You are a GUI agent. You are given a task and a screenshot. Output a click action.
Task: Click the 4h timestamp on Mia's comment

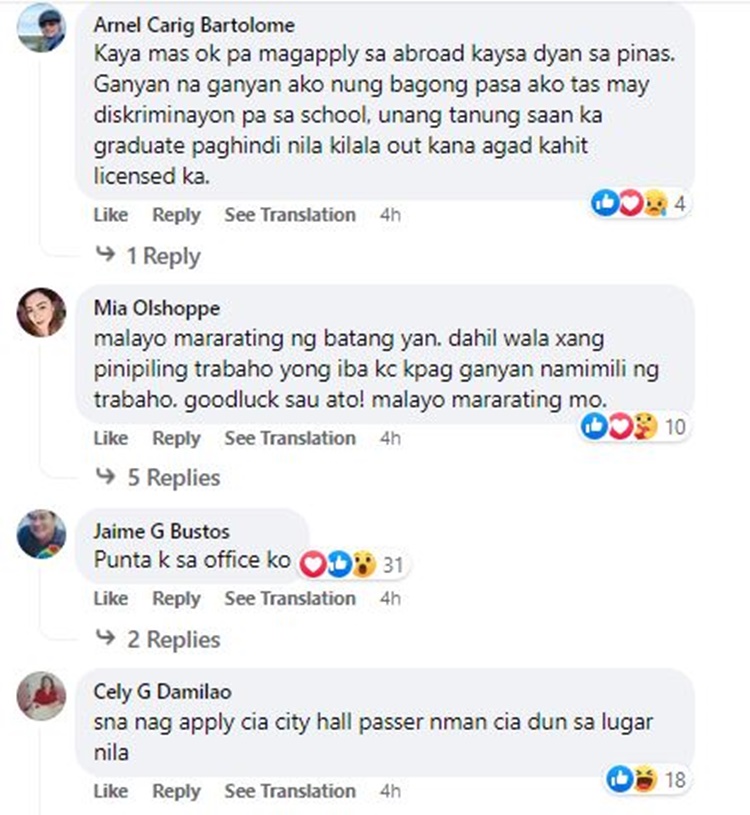tap(390, 438)
